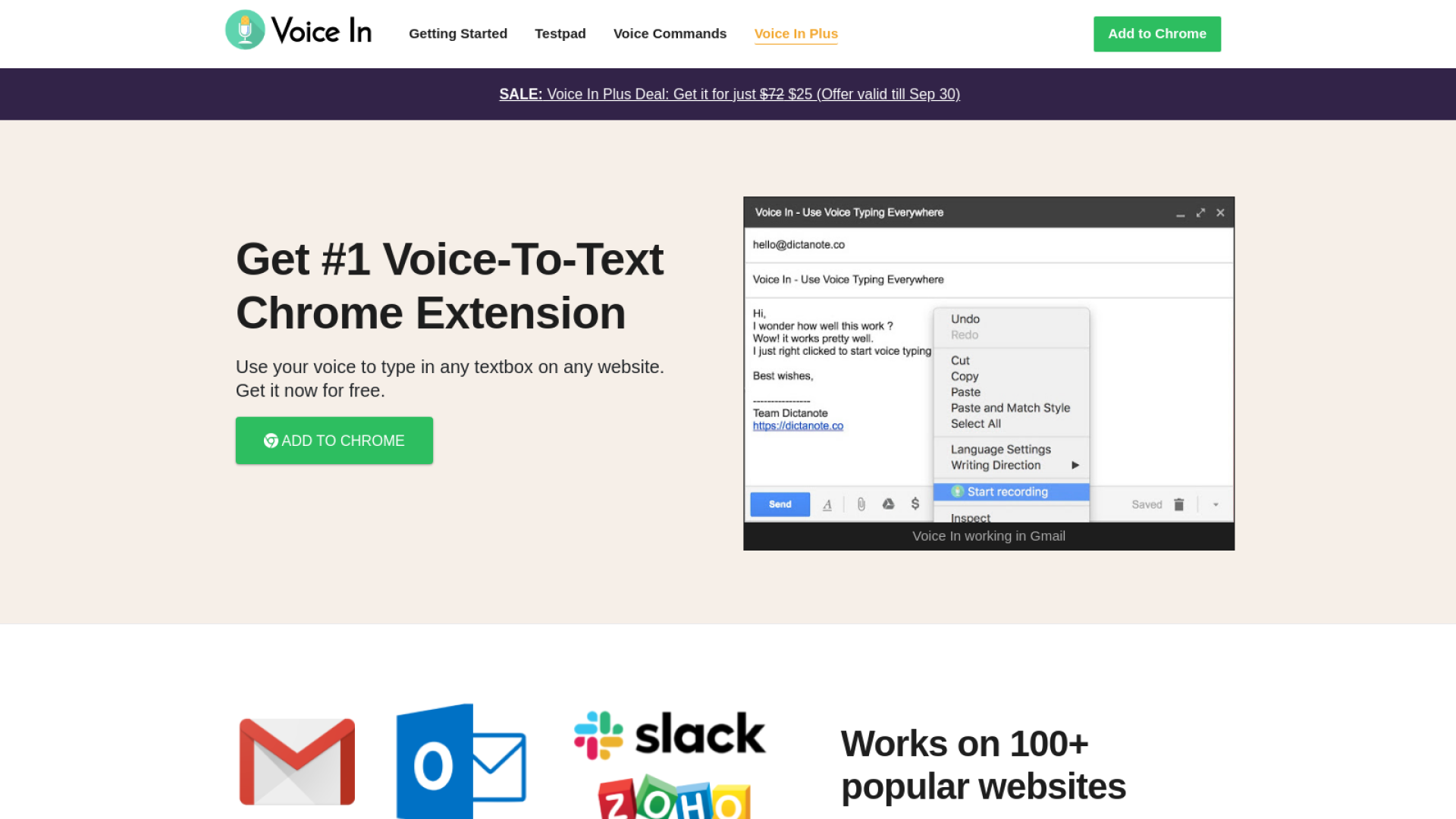
Task: Click the Zoho logo
Action: tap(674, 798)
